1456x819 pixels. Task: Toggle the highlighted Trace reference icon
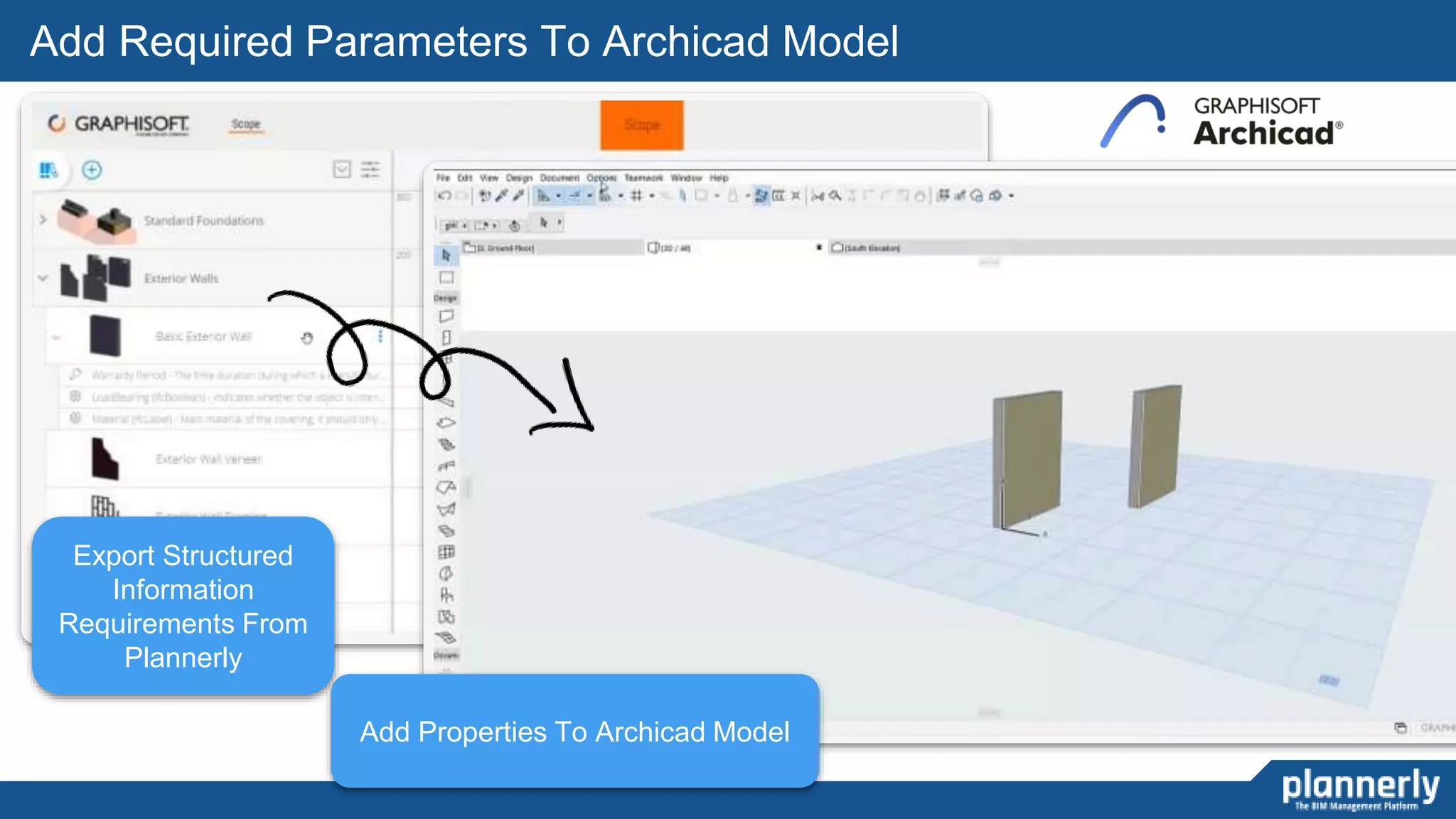click(x=761, y=196)
